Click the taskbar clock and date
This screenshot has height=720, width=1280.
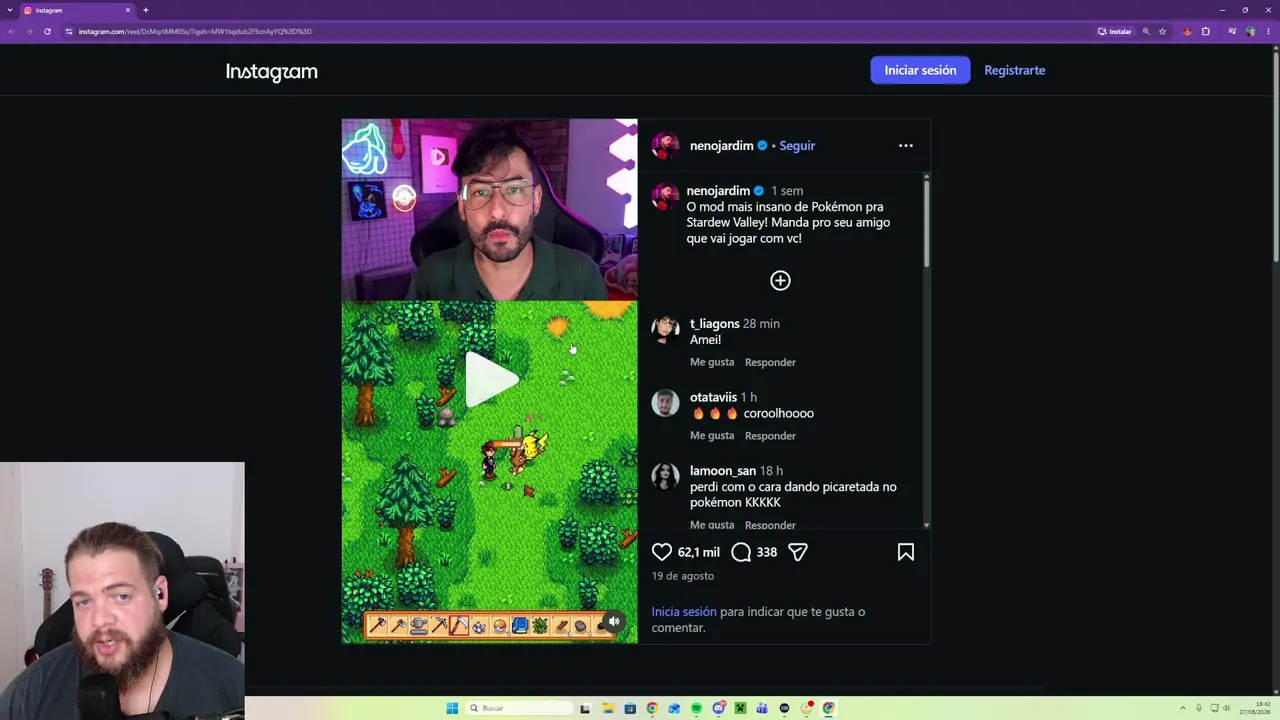1254,708
